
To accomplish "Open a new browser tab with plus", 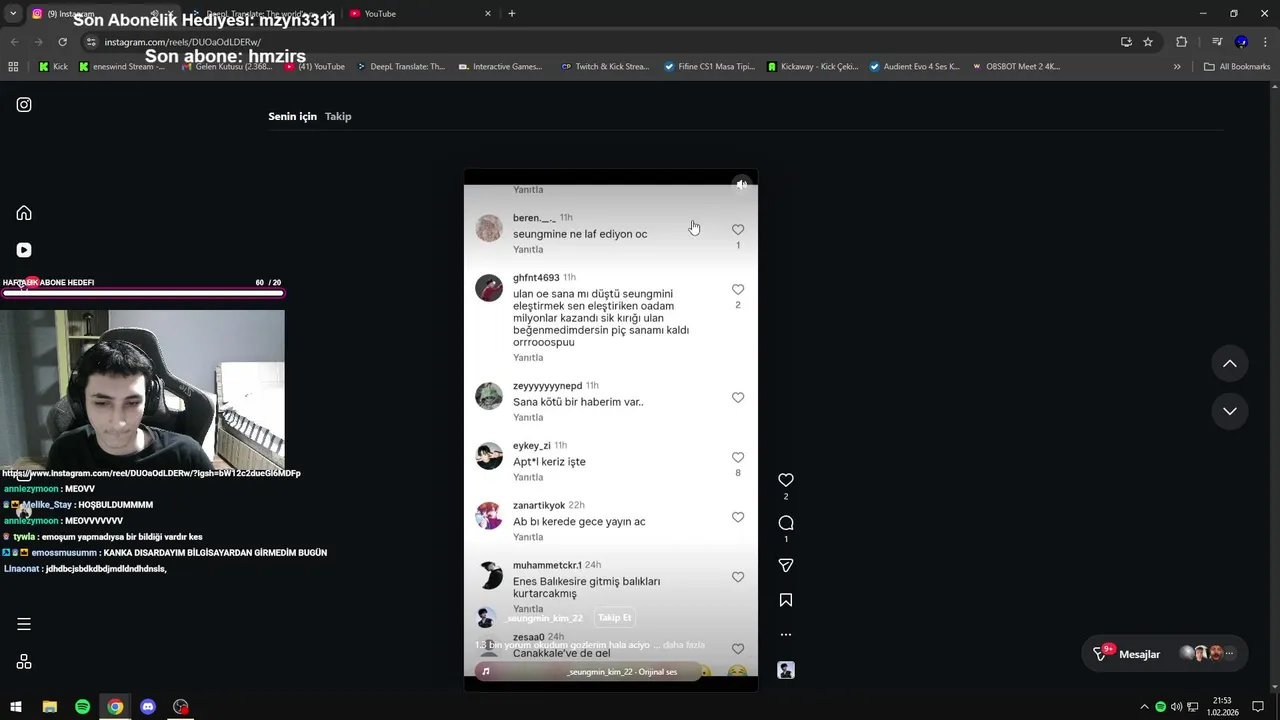I will point(512,14).
